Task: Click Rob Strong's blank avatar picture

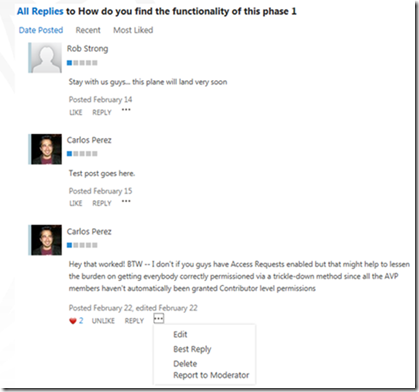Action: click(46, 58)
